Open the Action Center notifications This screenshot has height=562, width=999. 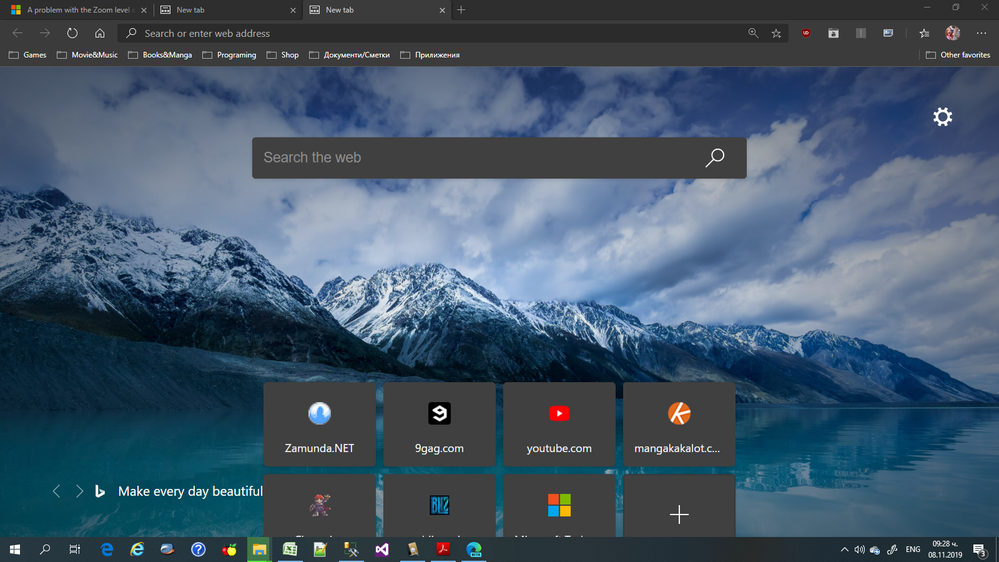980,549
